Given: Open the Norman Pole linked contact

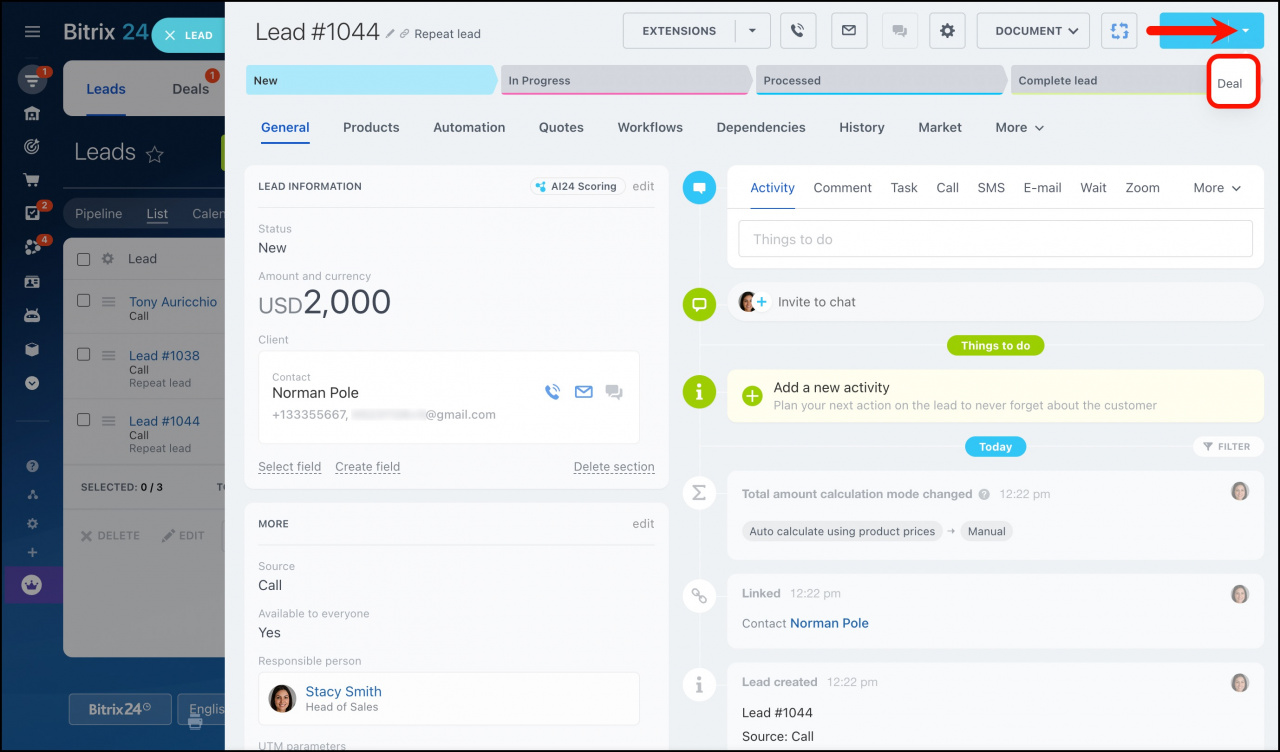Looking at the screenshot, I should [829, 623].
